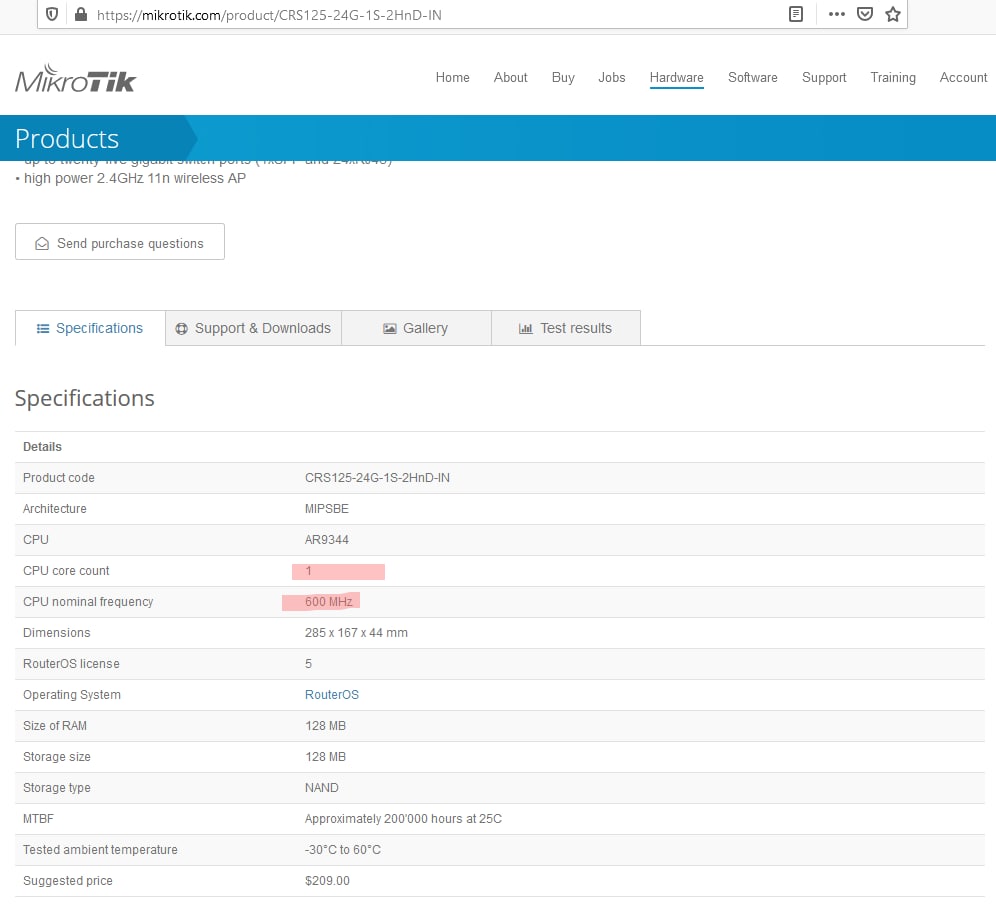Open the Software menu item

tap(753, 78)
